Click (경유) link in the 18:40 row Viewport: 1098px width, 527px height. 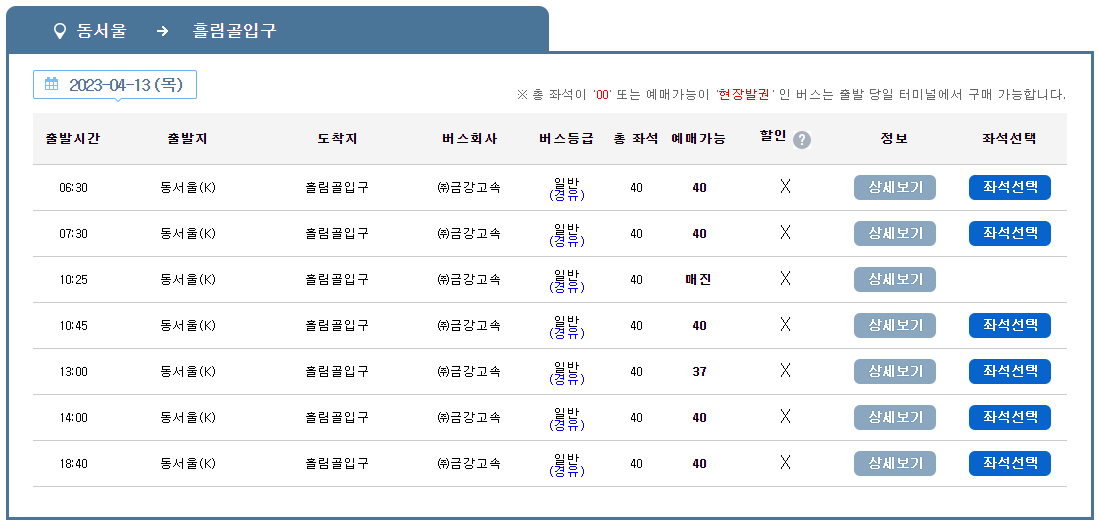(567, 470)
